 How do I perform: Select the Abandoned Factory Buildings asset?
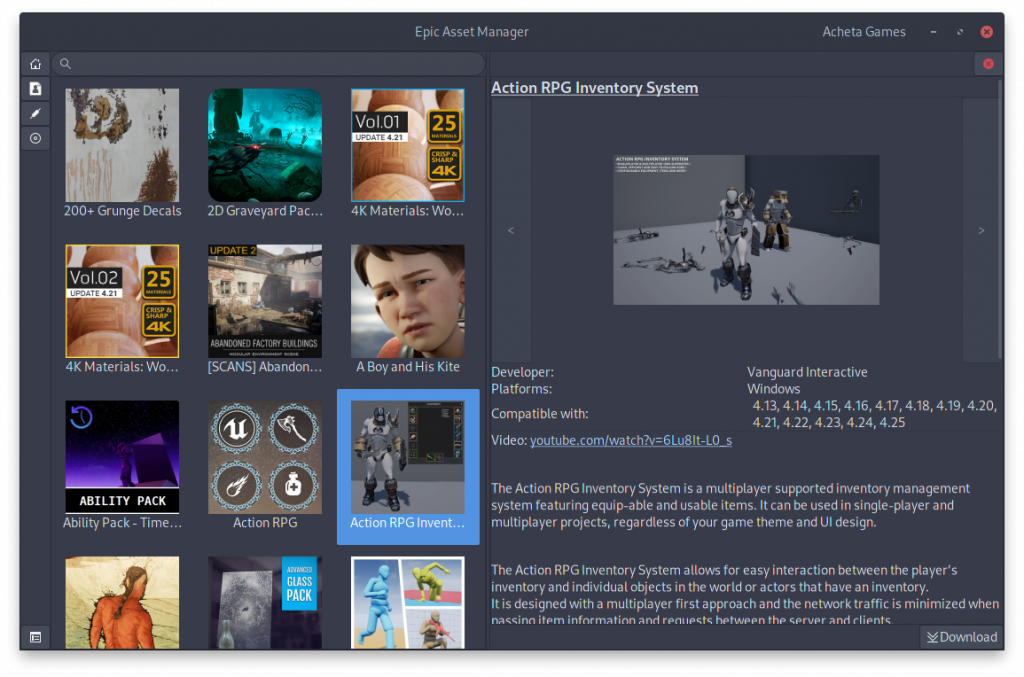tap(265, 310)
